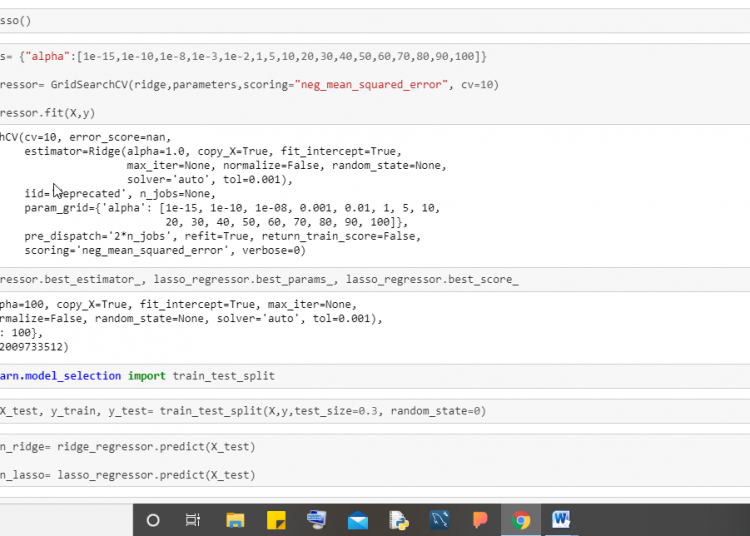This screenshot has height=536, width=750.
Task: Place cursor in the alpha parameters line
Action: pyautogui.click(x=240, y=57)
